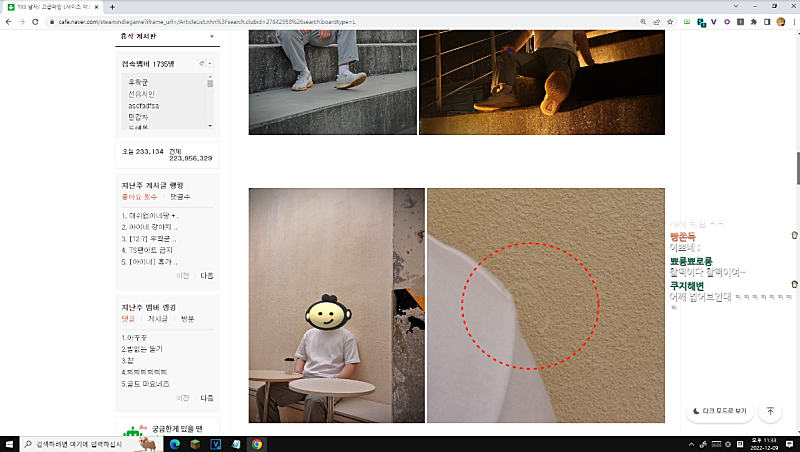Close the current browser tab
Image resolution: width=800 pixels, height=452 pixels.
(x=96, y=7)
